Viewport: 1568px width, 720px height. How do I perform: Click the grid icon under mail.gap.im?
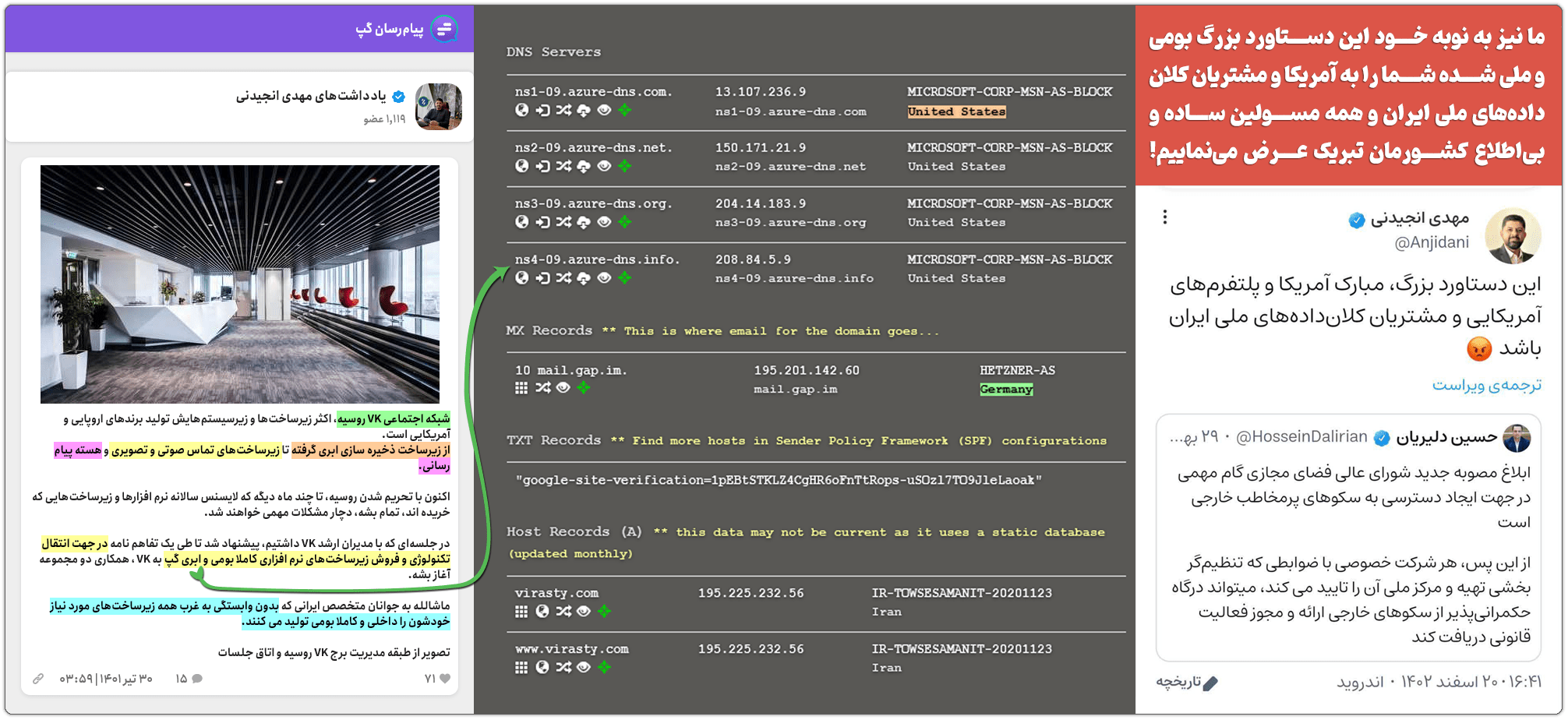pos(521,388)
